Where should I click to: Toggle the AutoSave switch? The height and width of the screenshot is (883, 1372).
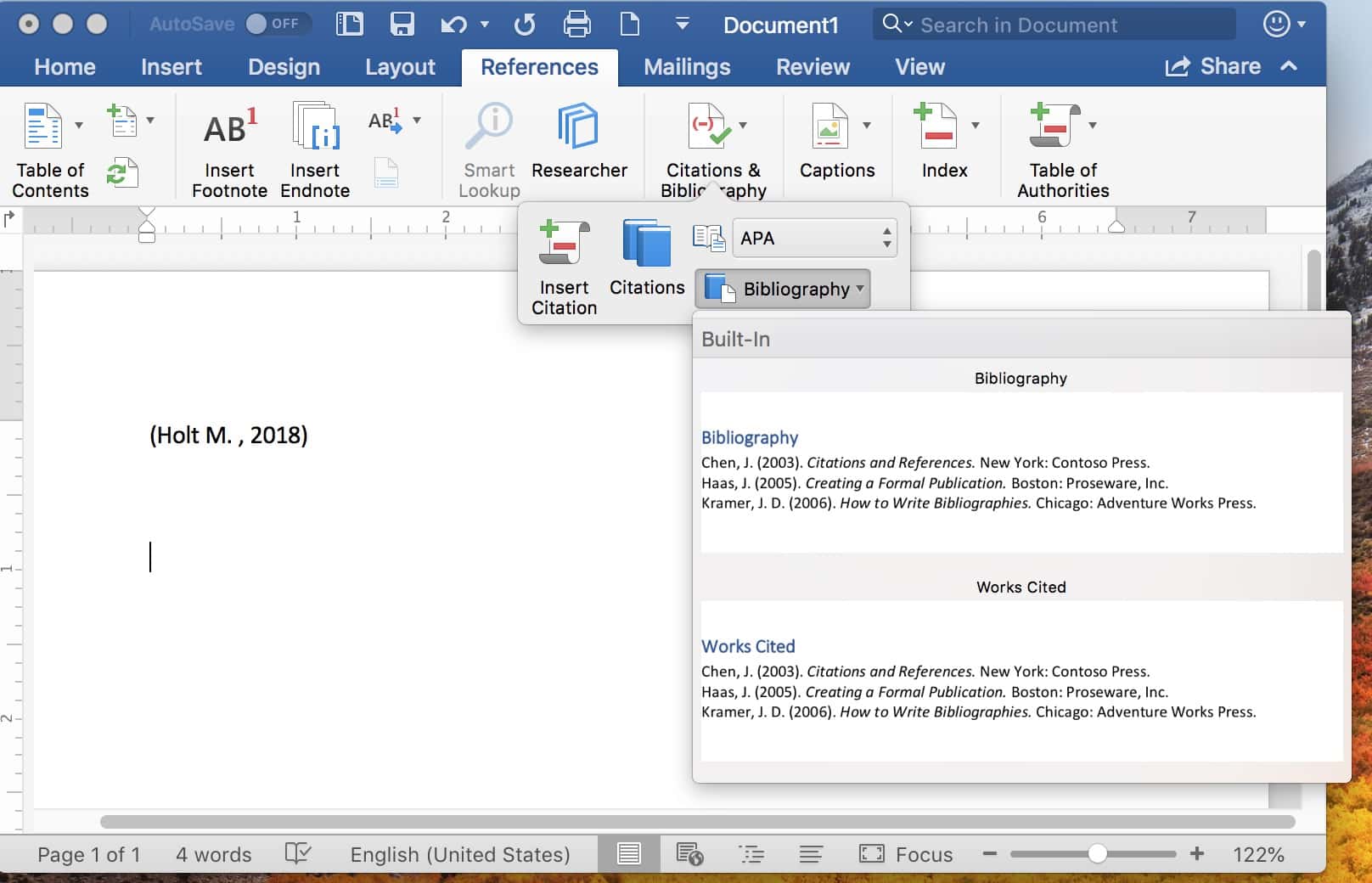tap(270, 25)
